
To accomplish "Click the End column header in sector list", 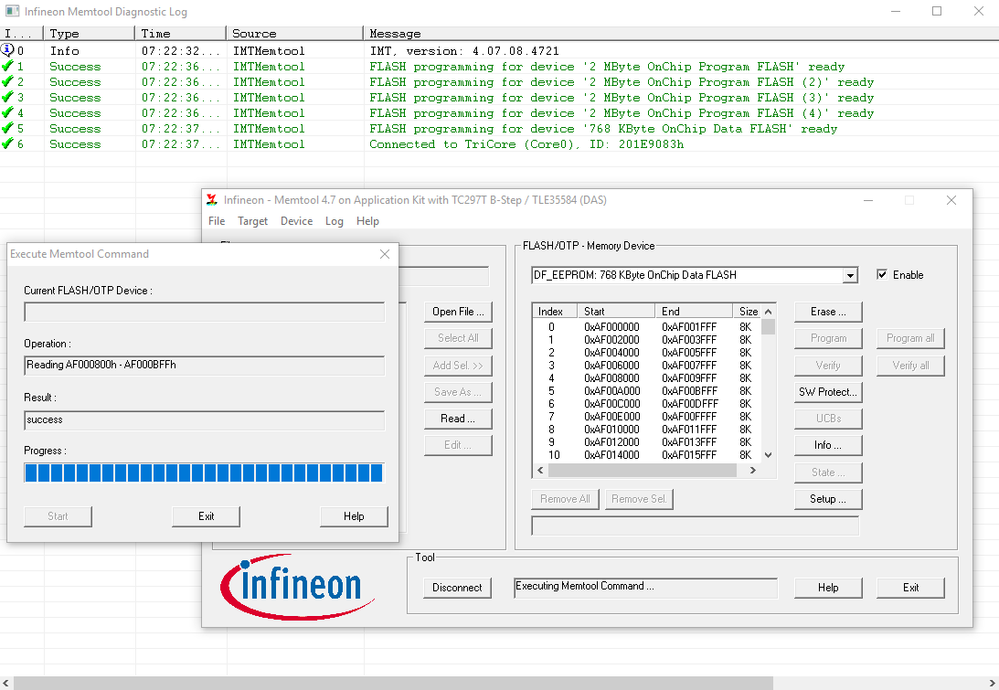I will click(x=694, y=312).
